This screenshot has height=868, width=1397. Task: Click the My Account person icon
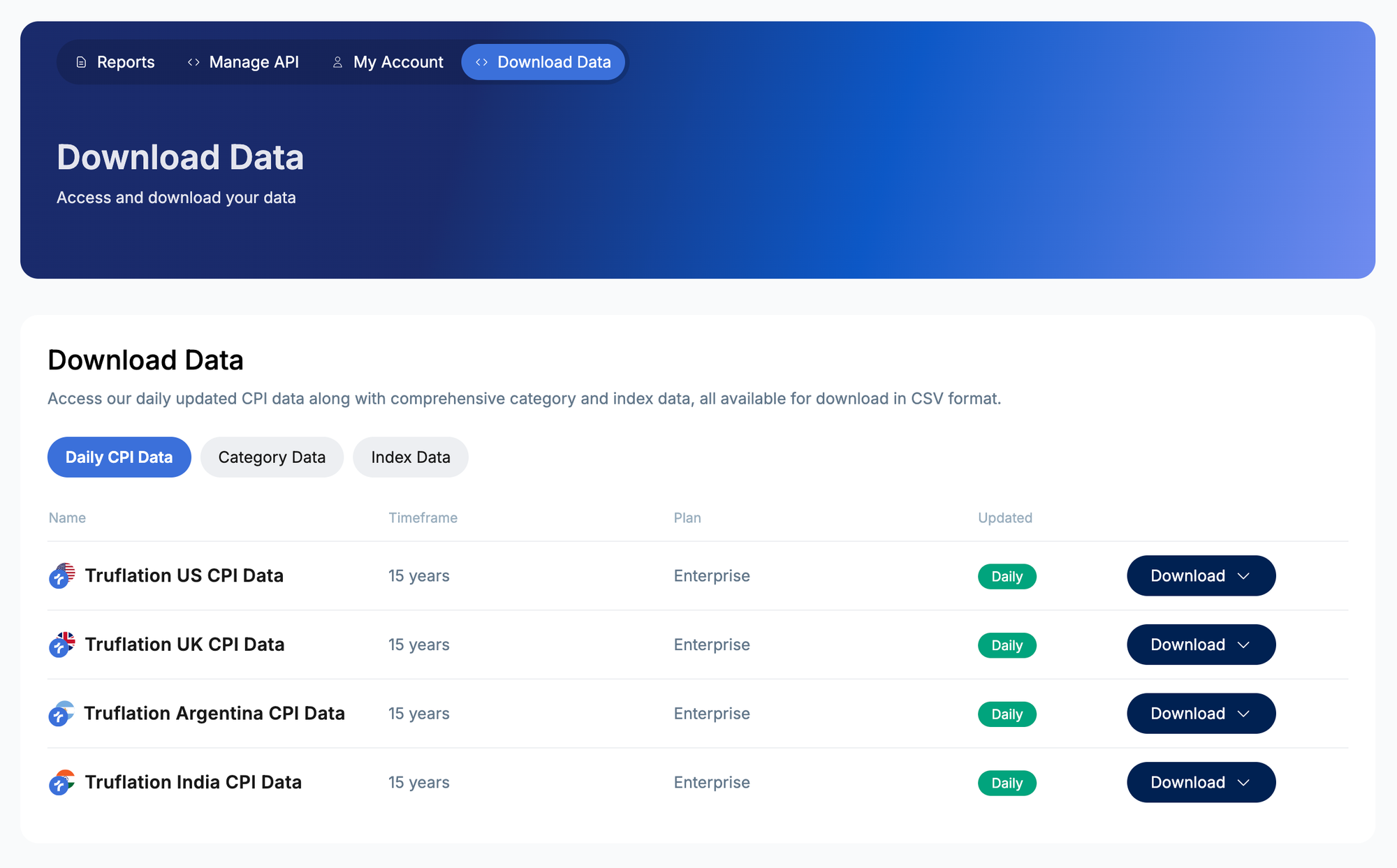337,62
